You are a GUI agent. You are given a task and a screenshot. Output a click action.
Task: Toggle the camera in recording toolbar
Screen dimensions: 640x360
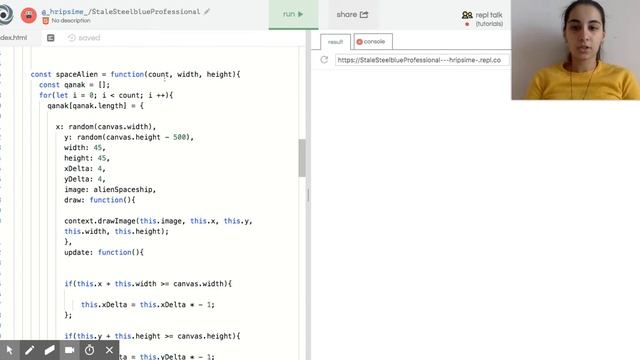point(69,350)
